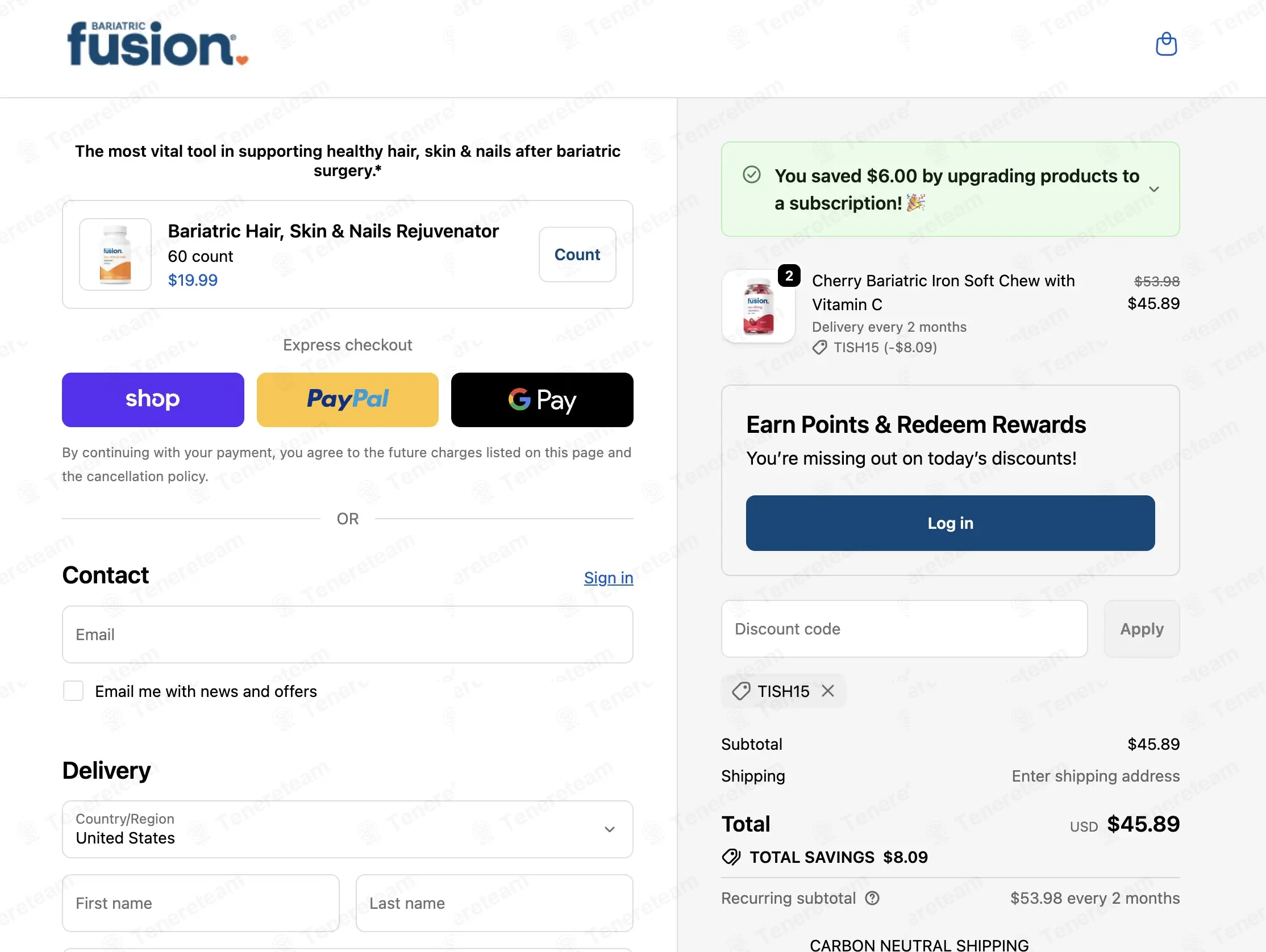Click the recurring subtotal help icon

tap(872, 898)
